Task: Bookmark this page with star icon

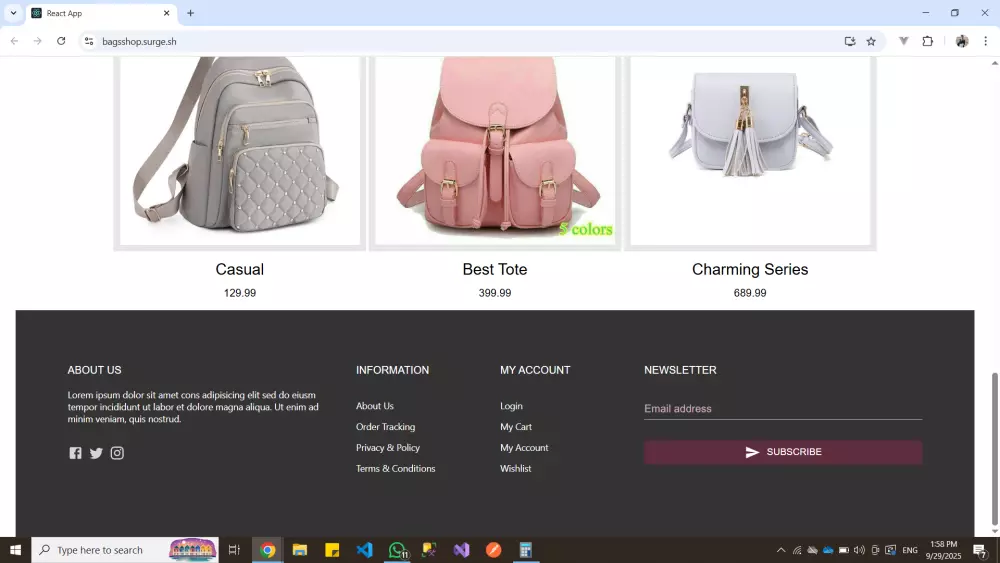Action: click(871, 41)
